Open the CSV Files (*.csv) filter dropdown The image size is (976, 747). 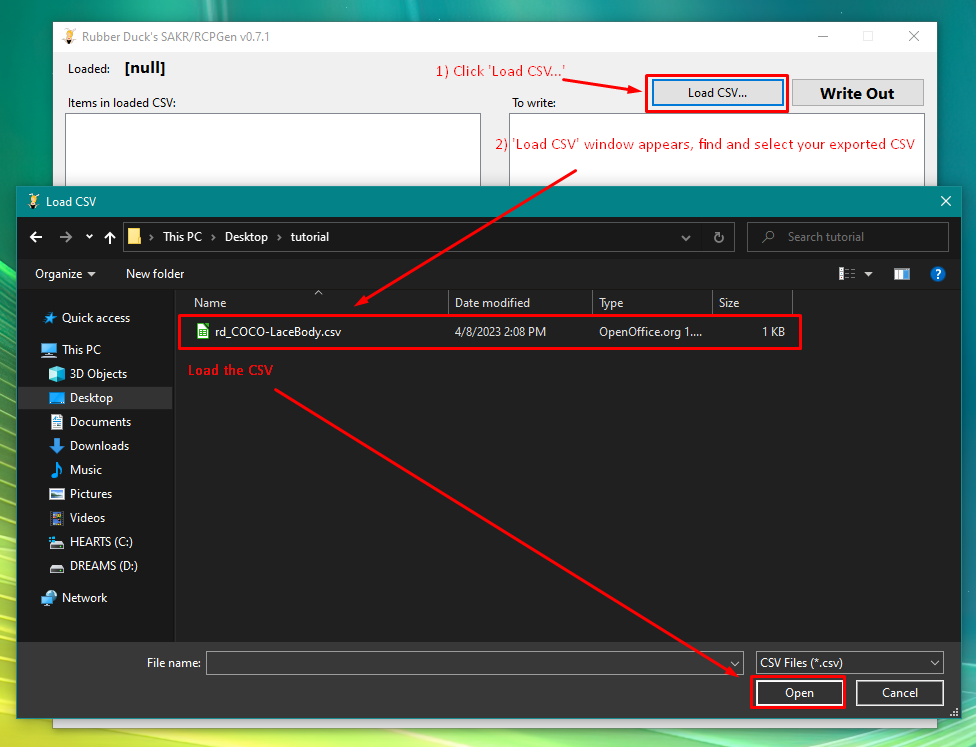point(849,663)
